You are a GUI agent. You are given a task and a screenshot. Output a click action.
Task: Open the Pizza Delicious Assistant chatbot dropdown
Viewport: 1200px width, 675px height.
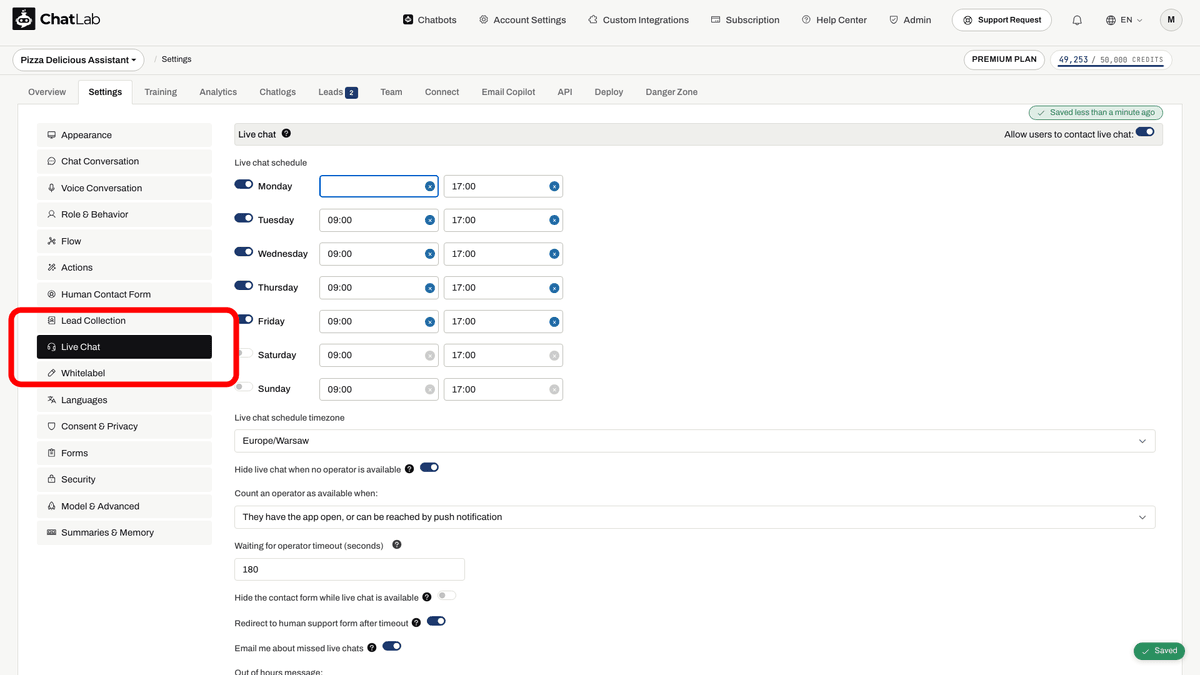(x=78, y=60)
